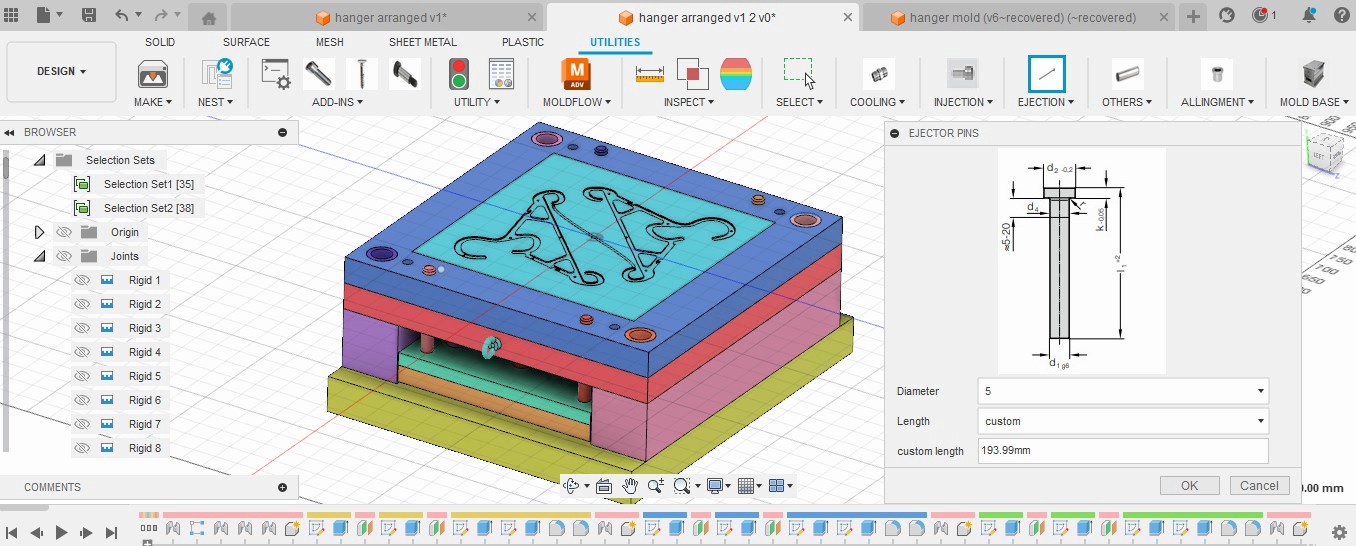Image resolution: width=1356 pixels, height=546 pixels.
Task: Click the custom length input field
Action: [x=1123, y=451]
